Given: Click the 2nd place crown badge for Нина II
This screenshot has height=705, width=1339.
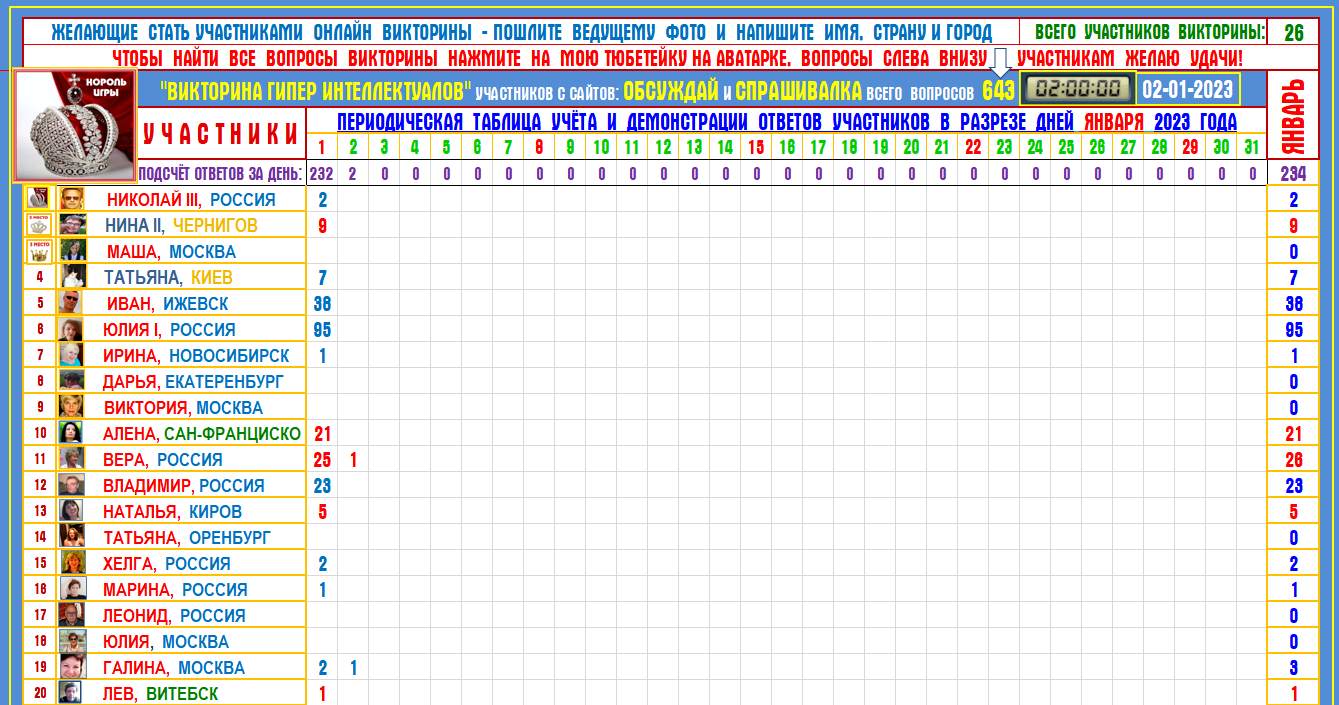Looking at the screenshot, I should tap(38, 224).
